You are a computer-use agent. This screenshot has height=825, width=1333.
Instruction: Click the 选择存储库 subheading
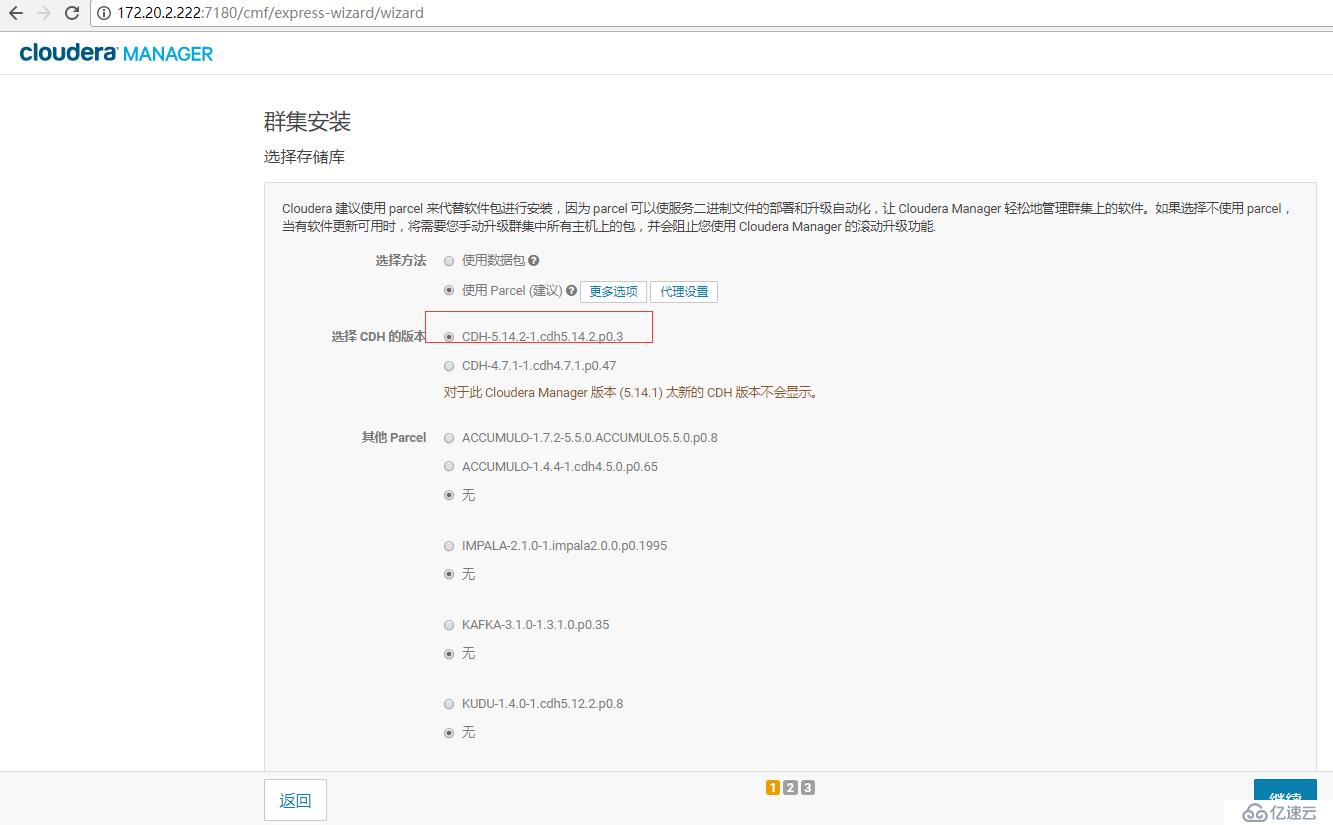(x=304, y=157)
